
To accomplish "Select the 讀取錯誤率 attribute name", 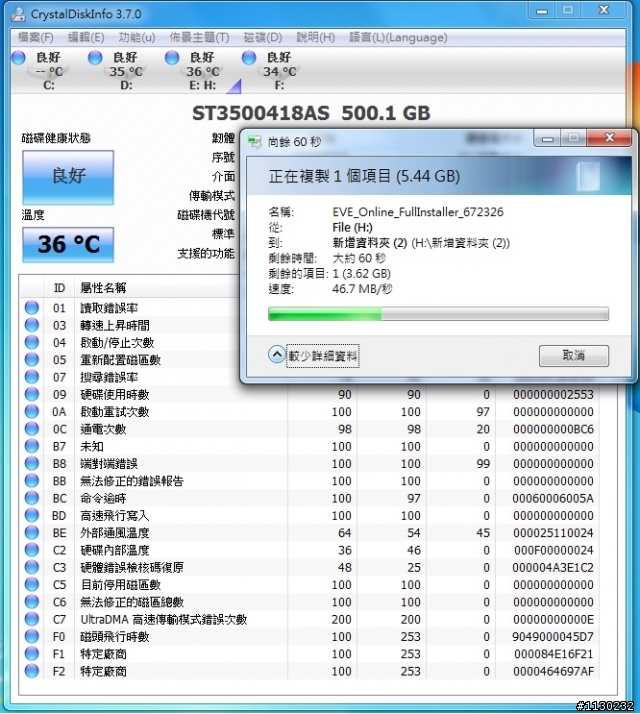I will [x=109, y=308].
